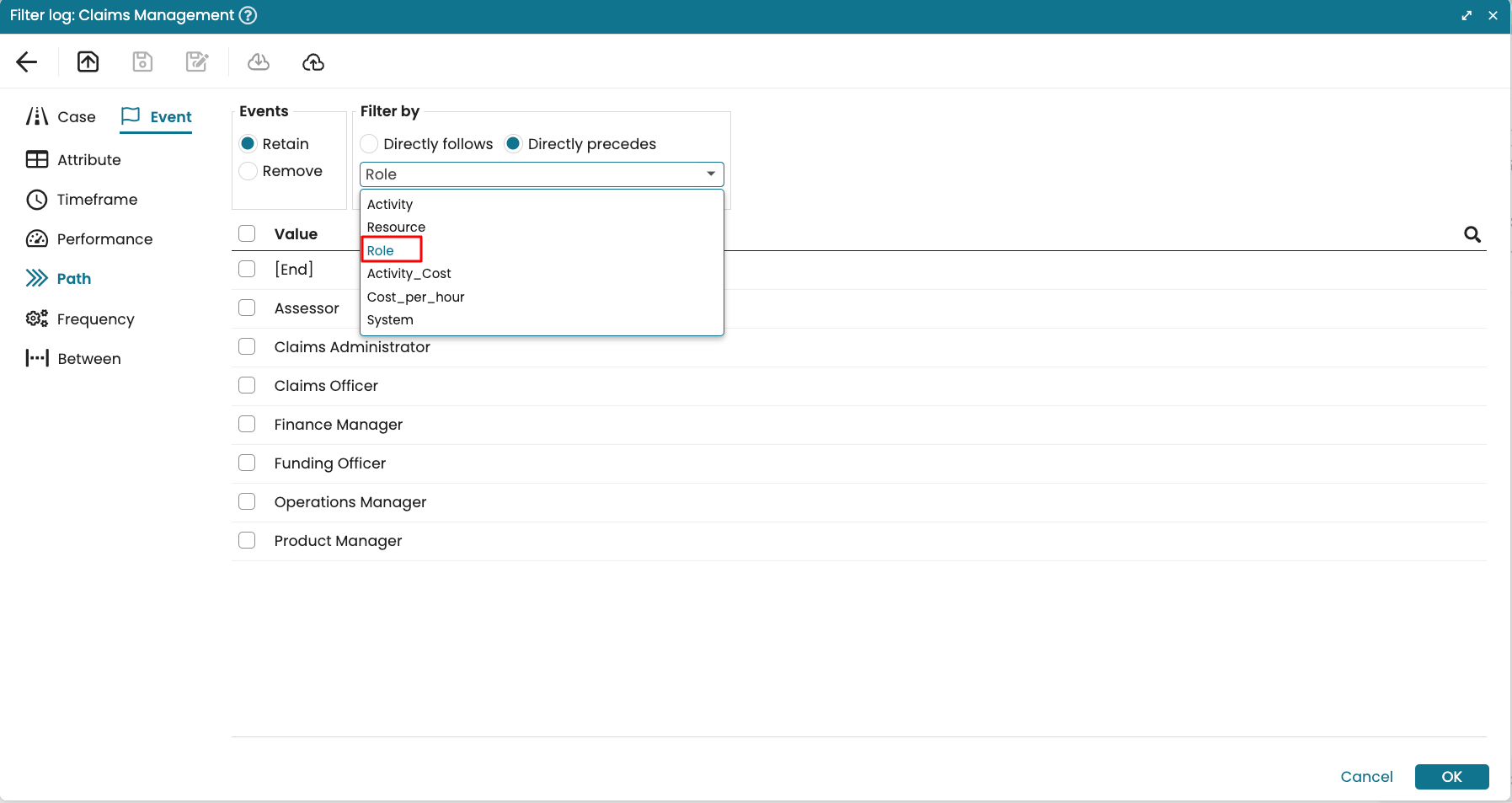Viewport: 1512px width, 803px height.
Task: Click the cloud download icon
Action: (x=259, y=62)
